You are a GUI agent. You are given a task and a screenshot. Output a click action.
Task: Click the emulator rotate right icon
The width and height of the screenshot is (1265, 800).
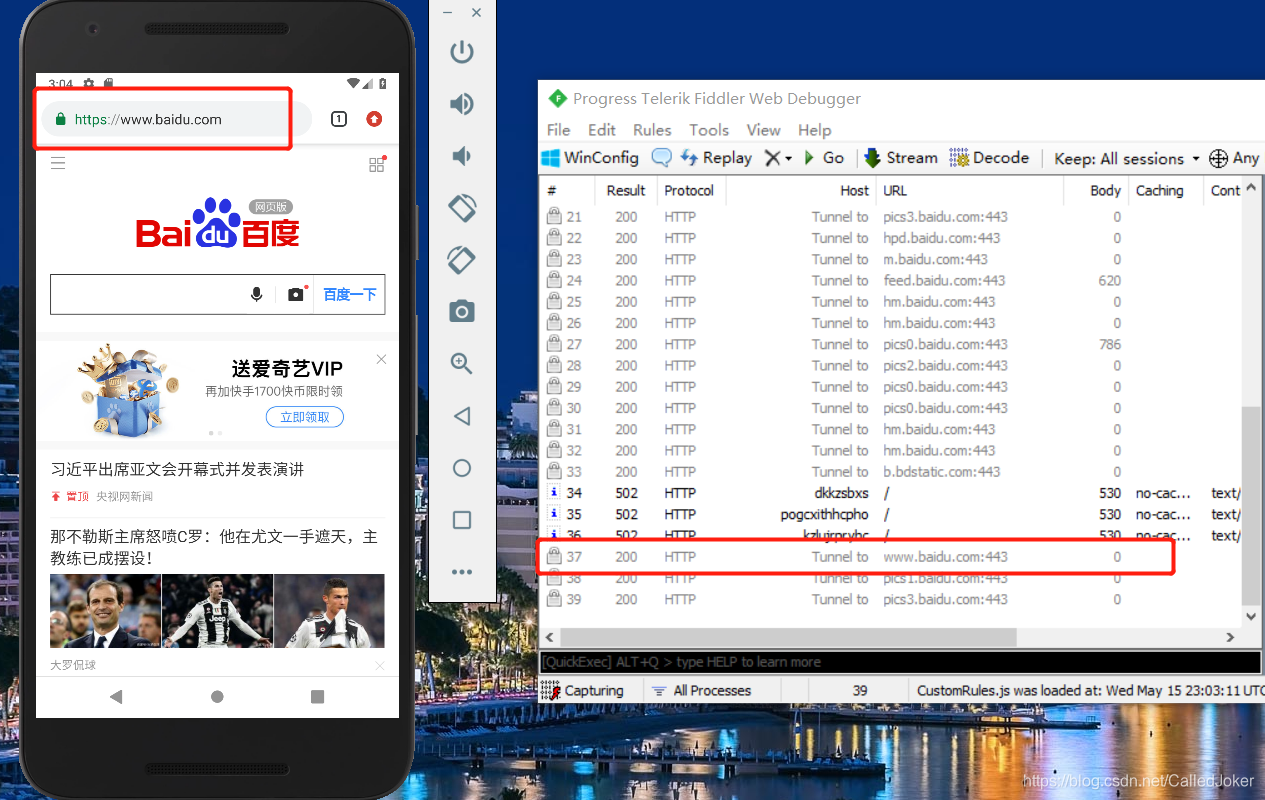click(x=462, y=260)
